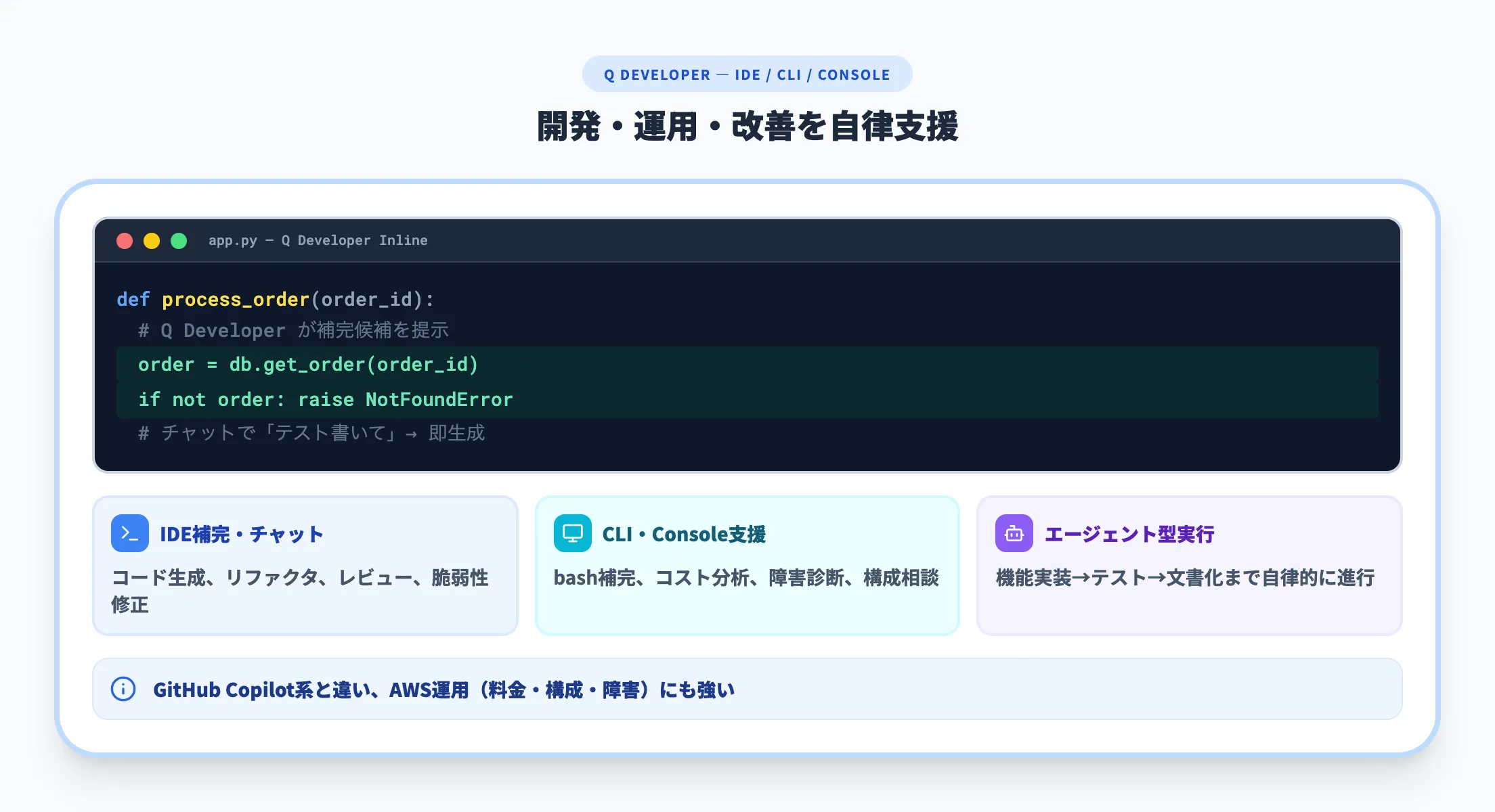Select the Q DEVELOPER badge at top
Screen dimensions: 1495x812
coord(747,74)
